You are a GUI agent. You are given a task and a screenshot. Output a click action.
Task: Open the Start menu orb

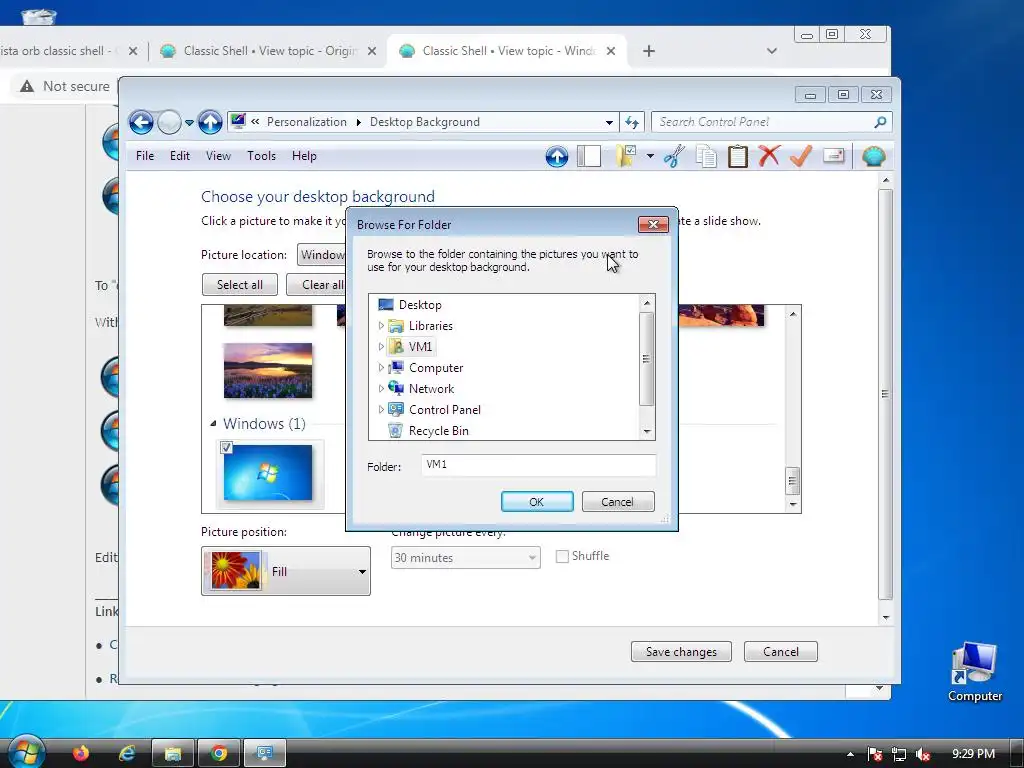click(25, 751)
